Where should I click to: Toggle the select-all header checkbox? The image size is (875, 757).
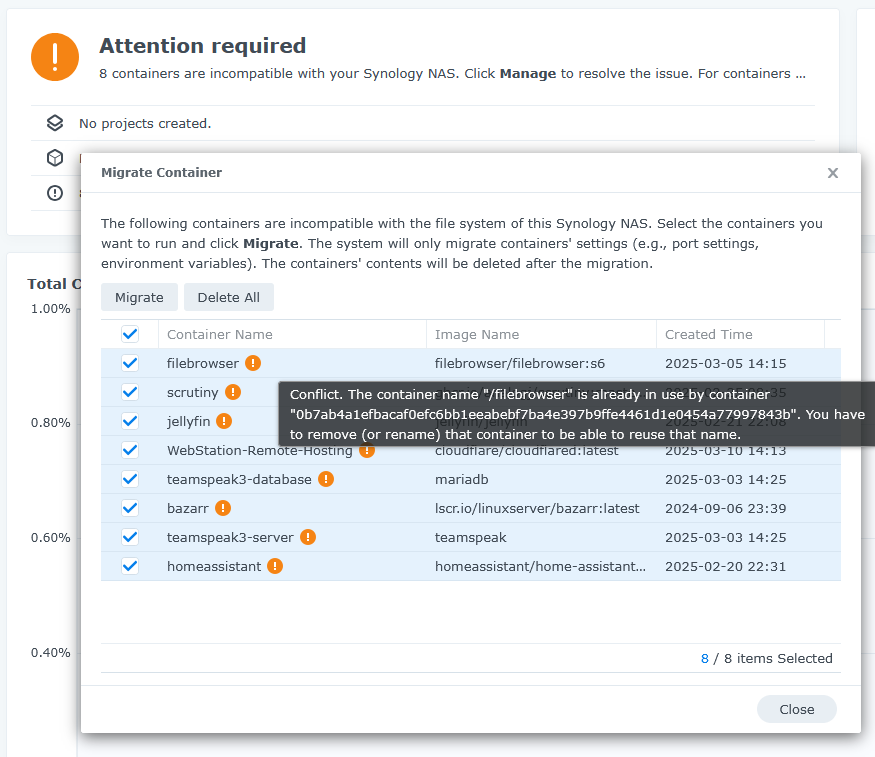tap(130, 334)
